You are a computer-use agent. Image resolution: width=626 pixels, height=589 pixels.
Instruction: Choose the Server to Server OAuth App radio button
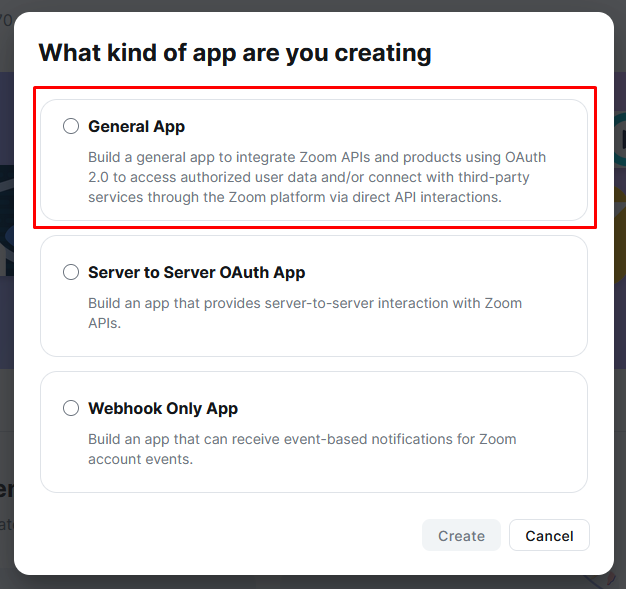point(71,272)
